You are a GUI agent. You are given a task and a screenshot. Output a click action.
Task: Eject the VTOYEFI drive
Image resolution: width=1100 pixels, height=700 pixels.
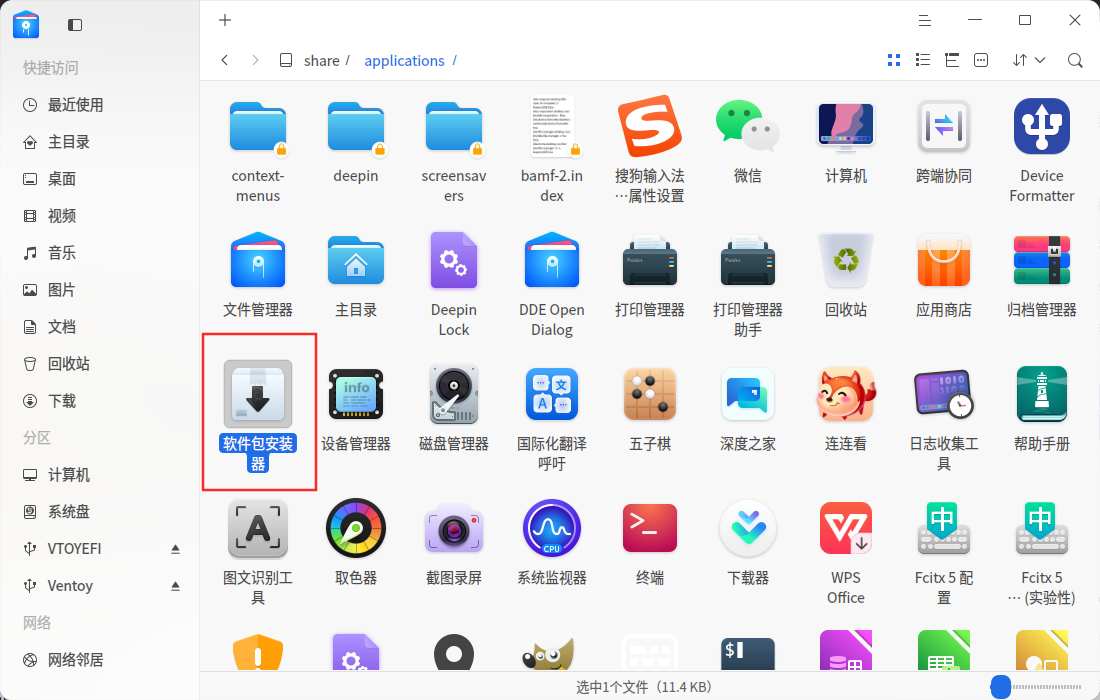[175, 549]
